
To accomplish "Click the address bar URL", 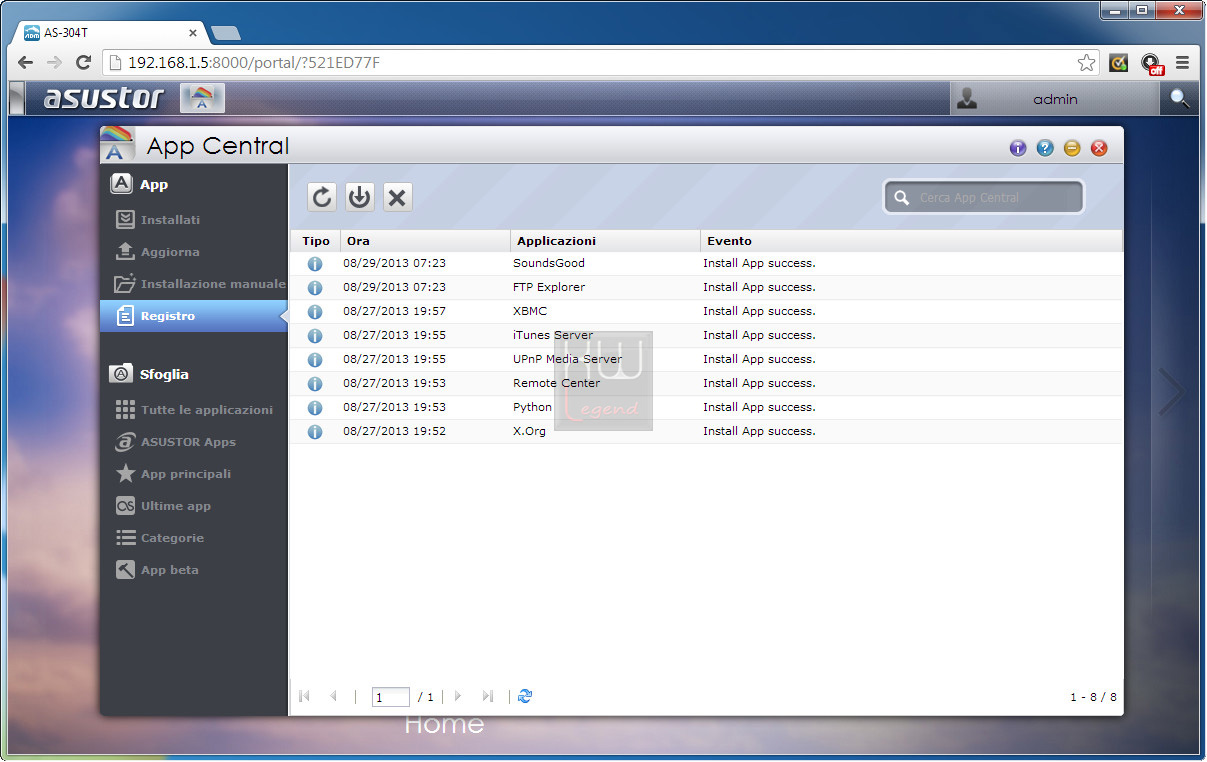I will coord(254,63).
